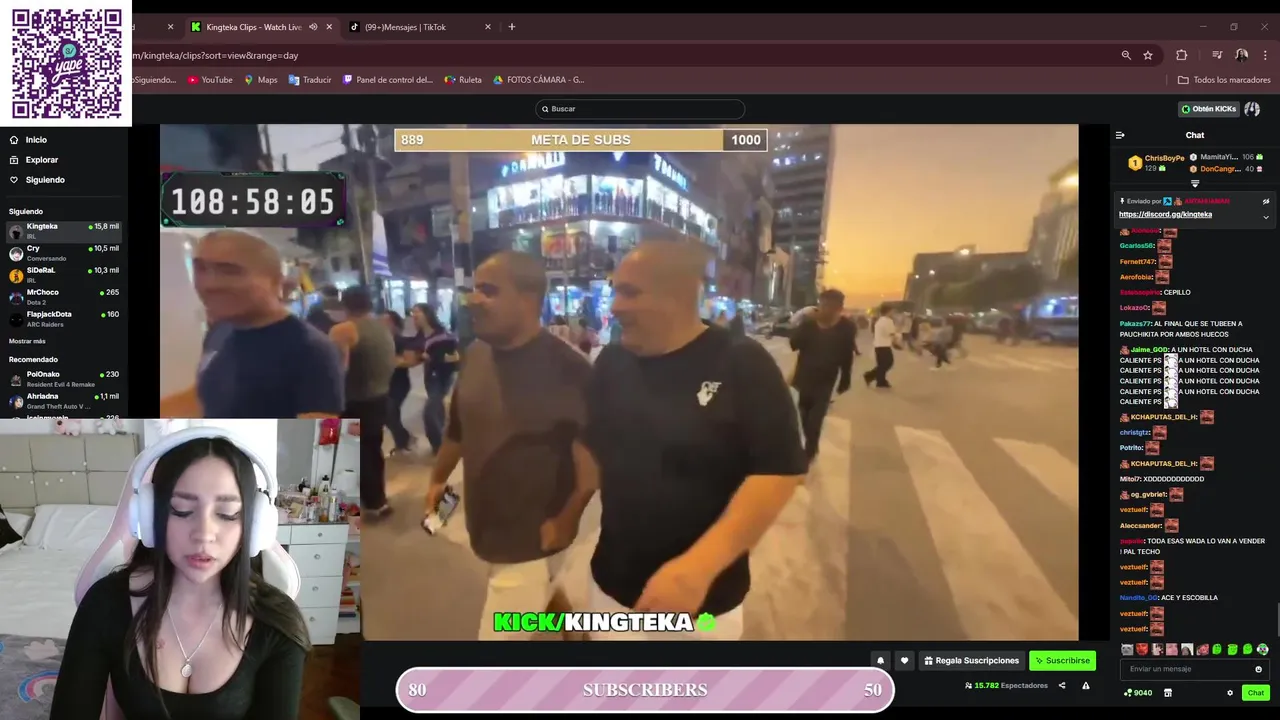Mute the Kingteka Clips tab audio icon
The width and height of the screenshot is (1280, 720).
tap(313, 27)
